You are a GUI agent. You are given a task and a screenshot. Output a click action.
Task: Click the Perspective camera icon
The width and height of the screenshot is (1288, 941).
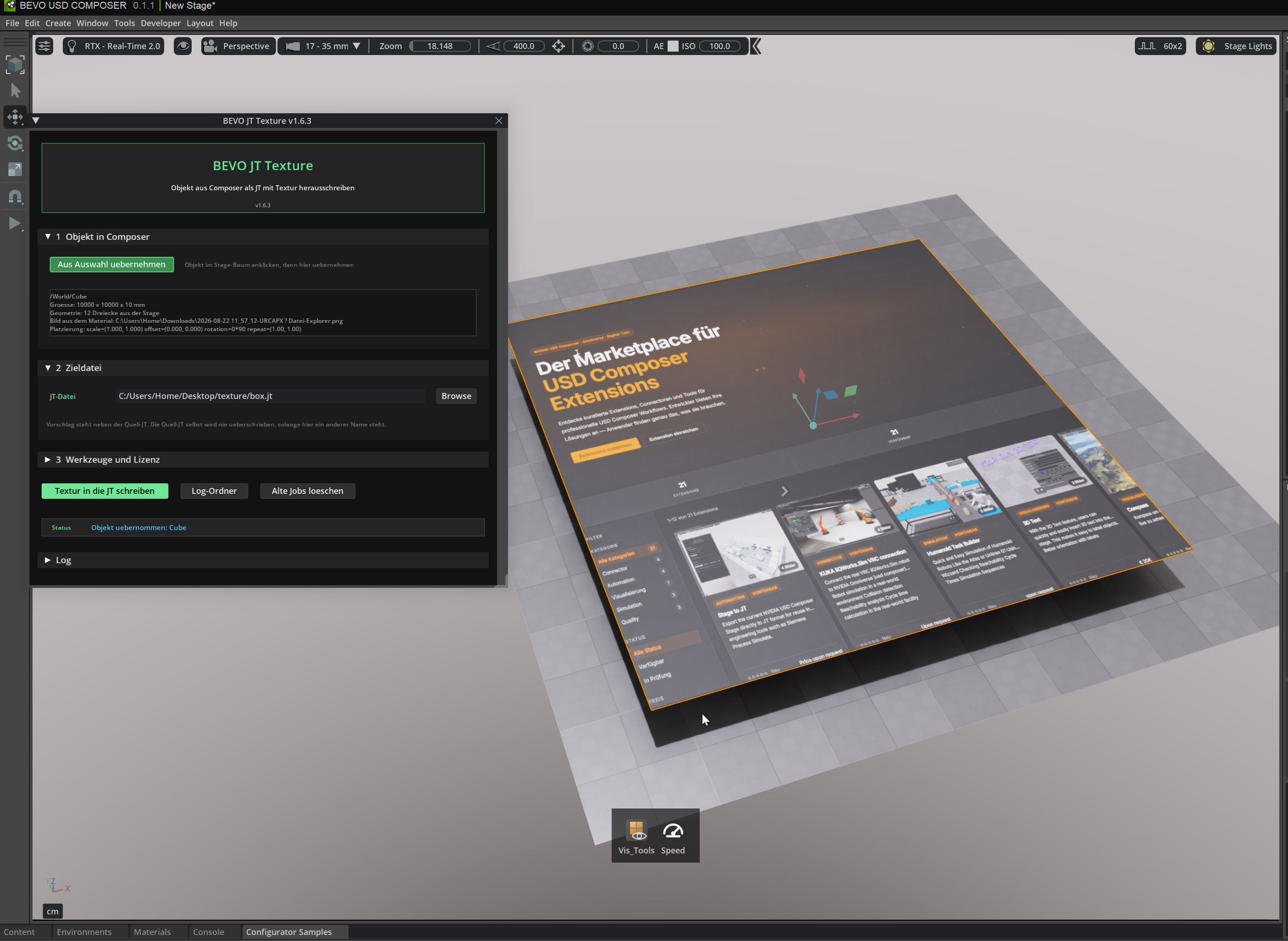210,46
